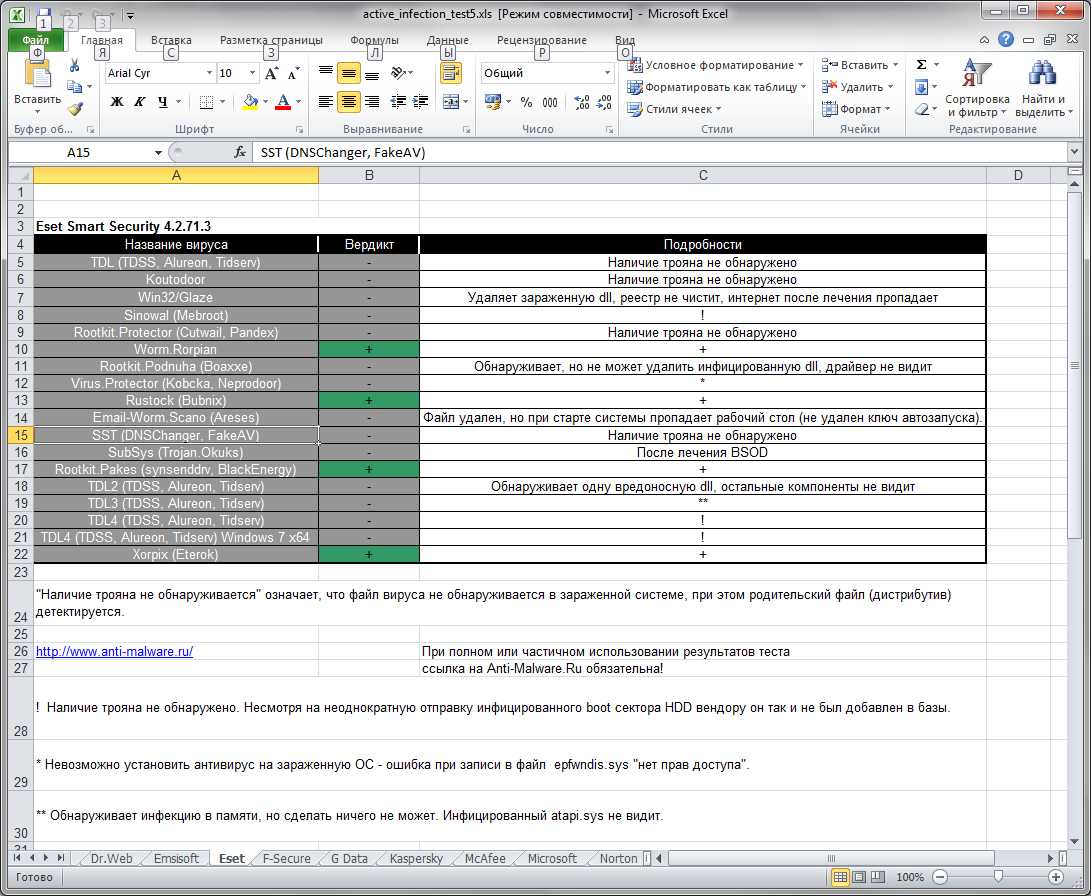The image size is (1091, 896).
Task: Click the Format Painter brush icon
Action: click(74, 109)
